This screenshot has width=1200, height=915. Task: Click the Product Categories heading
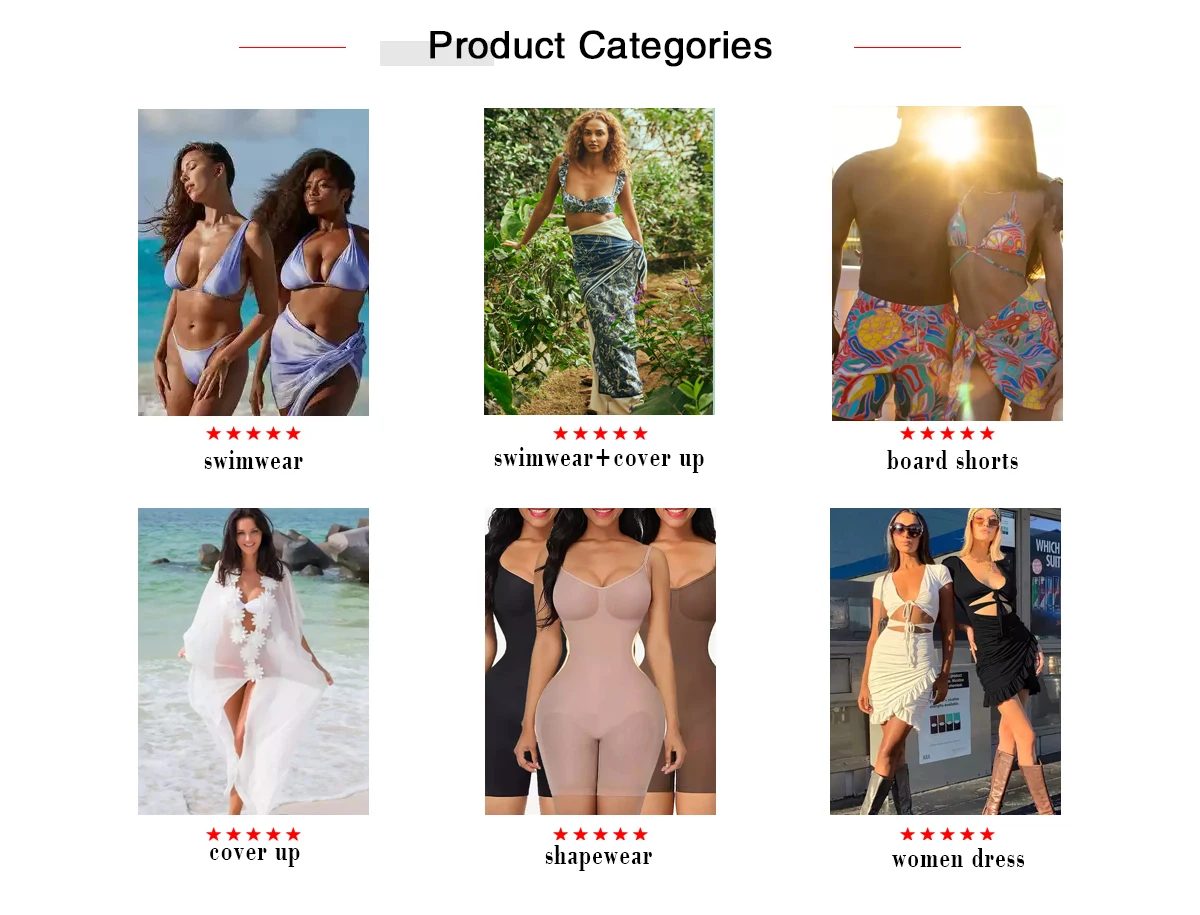pos(600,46)
